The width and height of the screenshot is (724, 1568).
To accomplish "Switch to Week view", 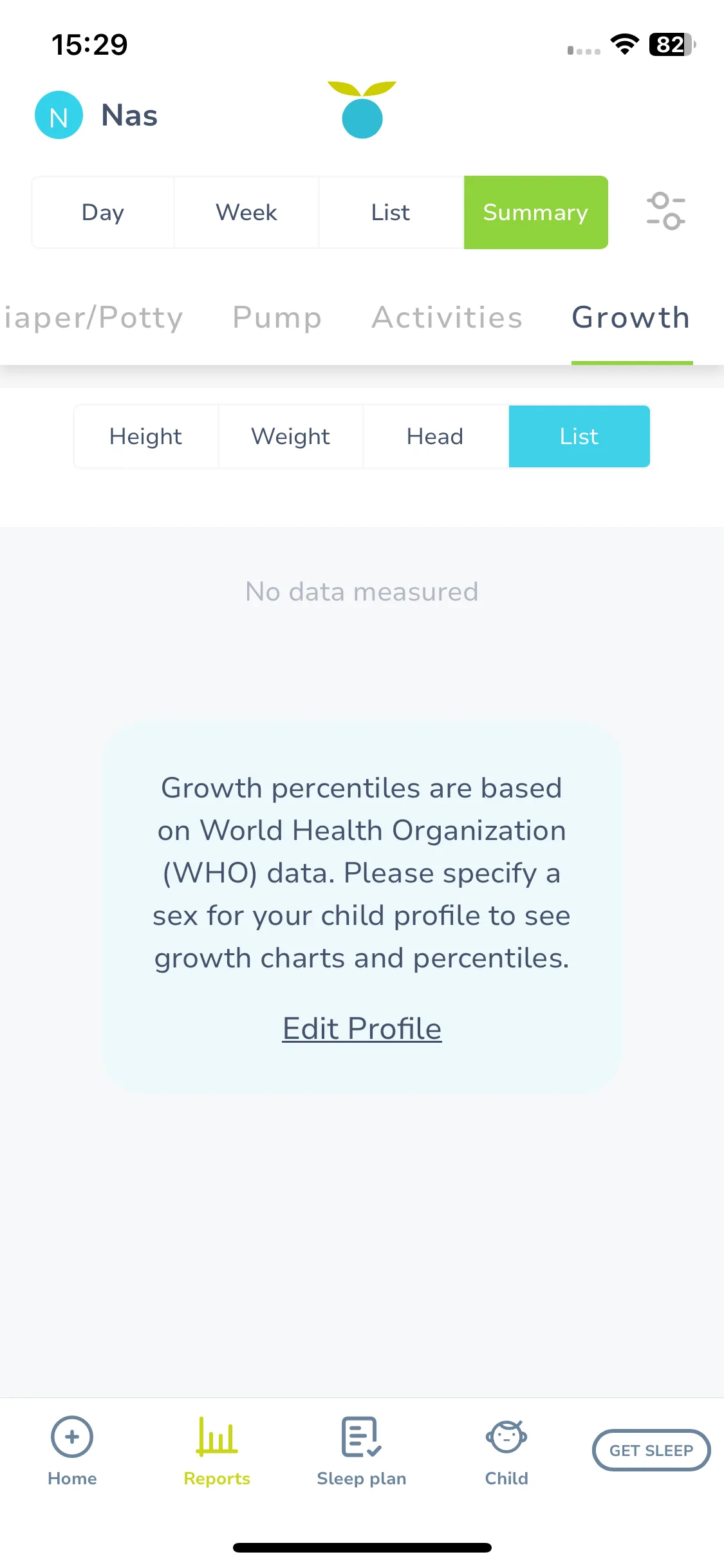I will click(x=246, y=212).
